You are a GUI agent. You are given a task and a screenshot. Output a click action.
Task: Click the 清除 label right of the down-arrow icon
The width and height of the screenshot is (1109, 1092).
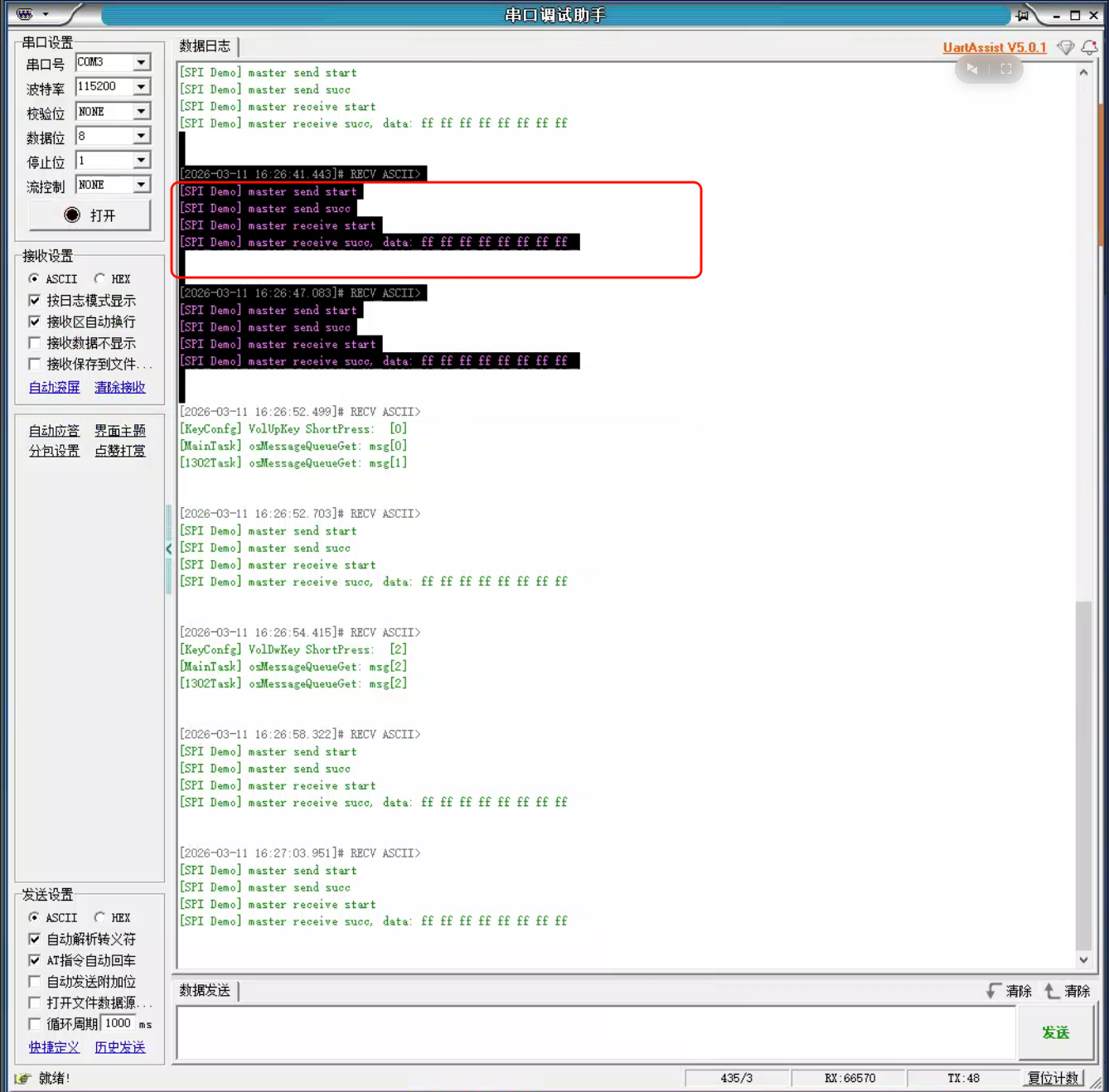(1019, 991)
